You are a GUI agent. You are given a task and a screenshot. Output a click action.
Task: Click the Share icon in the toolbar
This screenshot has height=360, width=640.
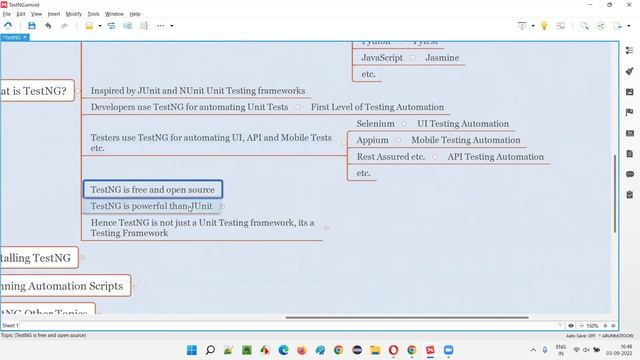coord(601,26)
